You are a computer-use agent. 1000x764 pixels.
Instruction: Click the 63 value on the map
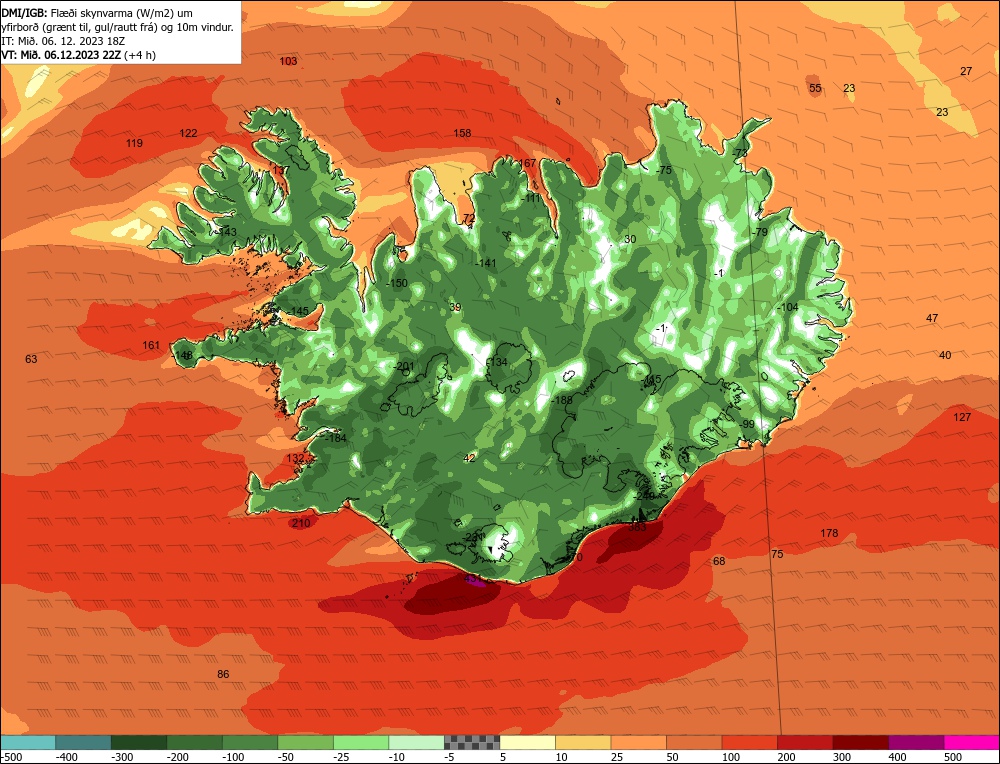coord(31,359)
